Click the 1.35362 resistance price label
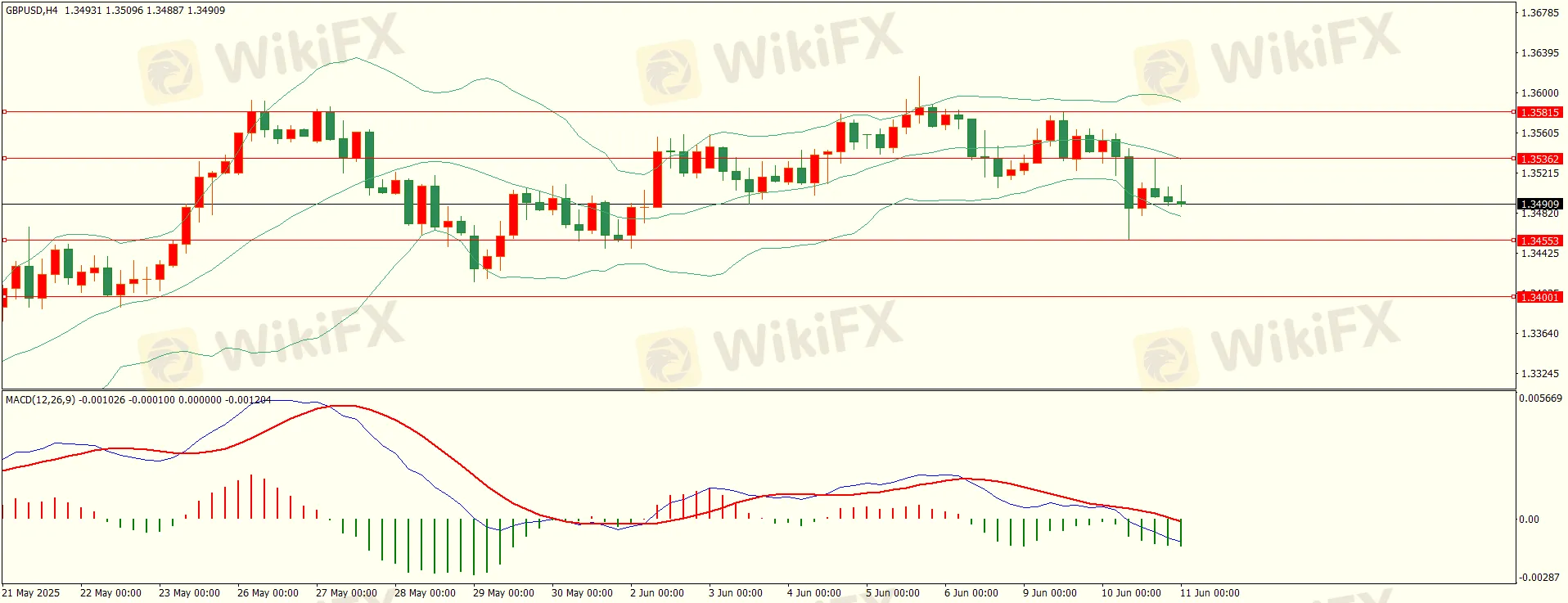The image size is (1568, 603). pyautogui.click(x=1539, y=159)
